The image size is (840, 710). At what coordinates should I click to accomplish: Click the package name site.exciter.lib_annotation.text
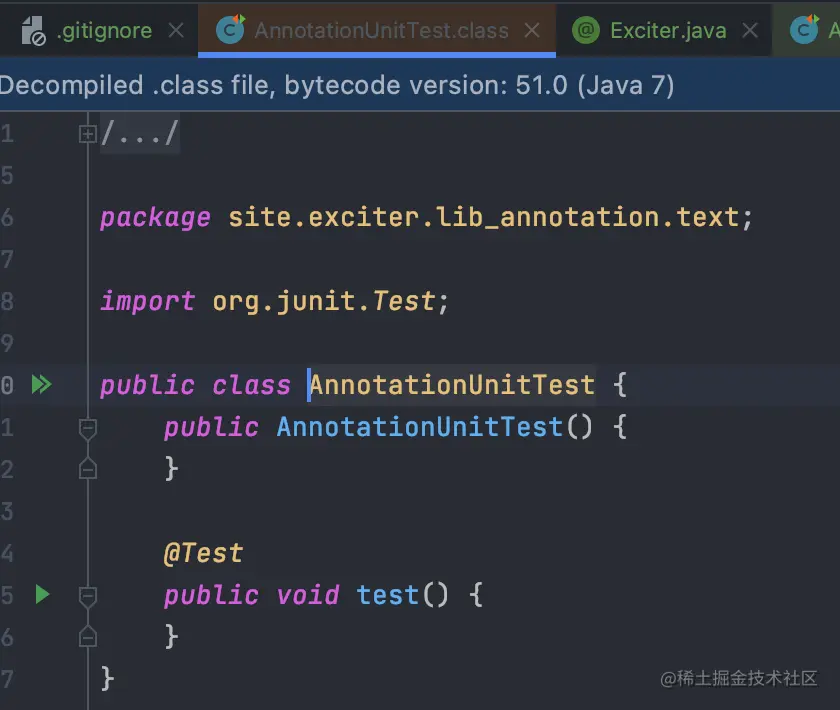pyautogui.click(x=484, y=218)
